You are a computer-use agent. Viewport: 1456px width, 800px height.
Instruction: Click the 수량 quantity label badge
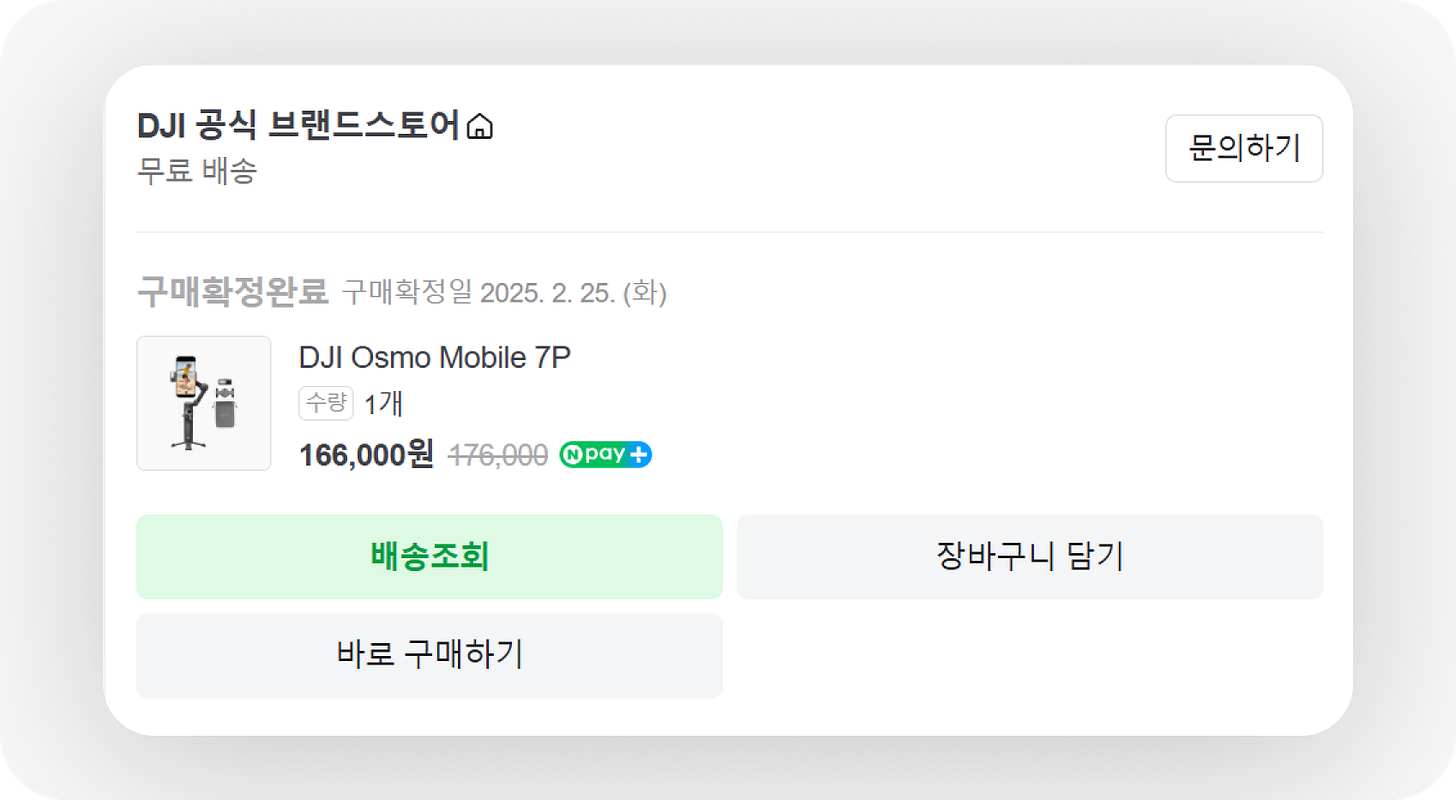325,403
